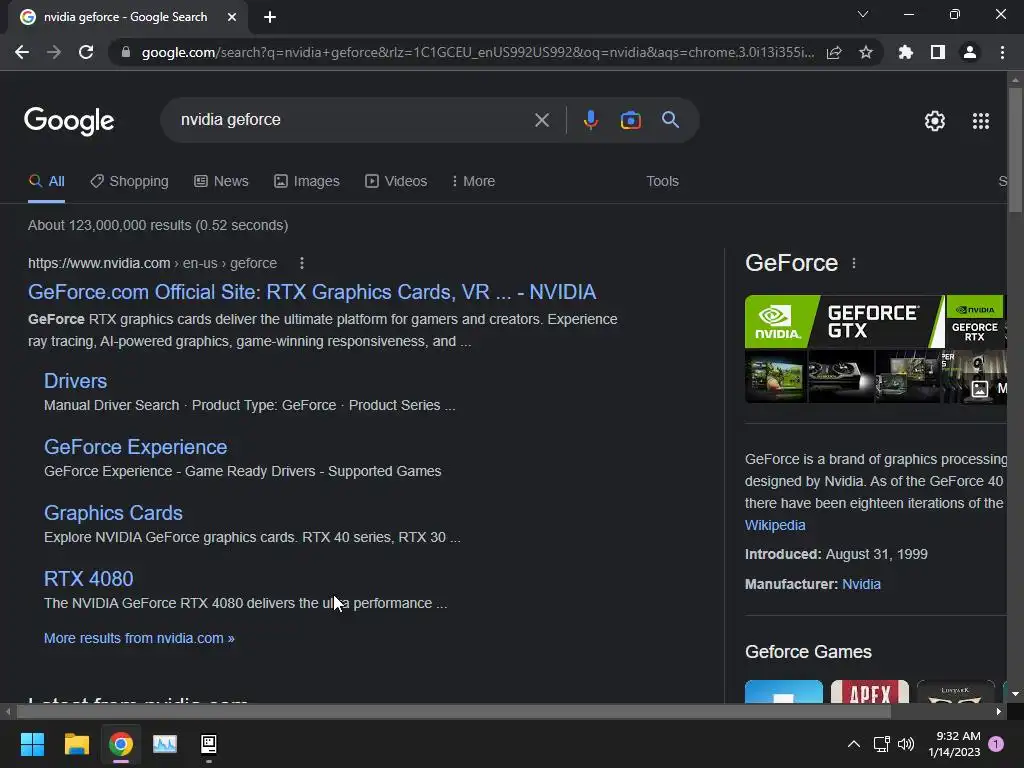The height and width of the screenshot is (768, 1024).
Task: Share this page icon in address bar
Action: pyautogui.click(x=834, y=52)
